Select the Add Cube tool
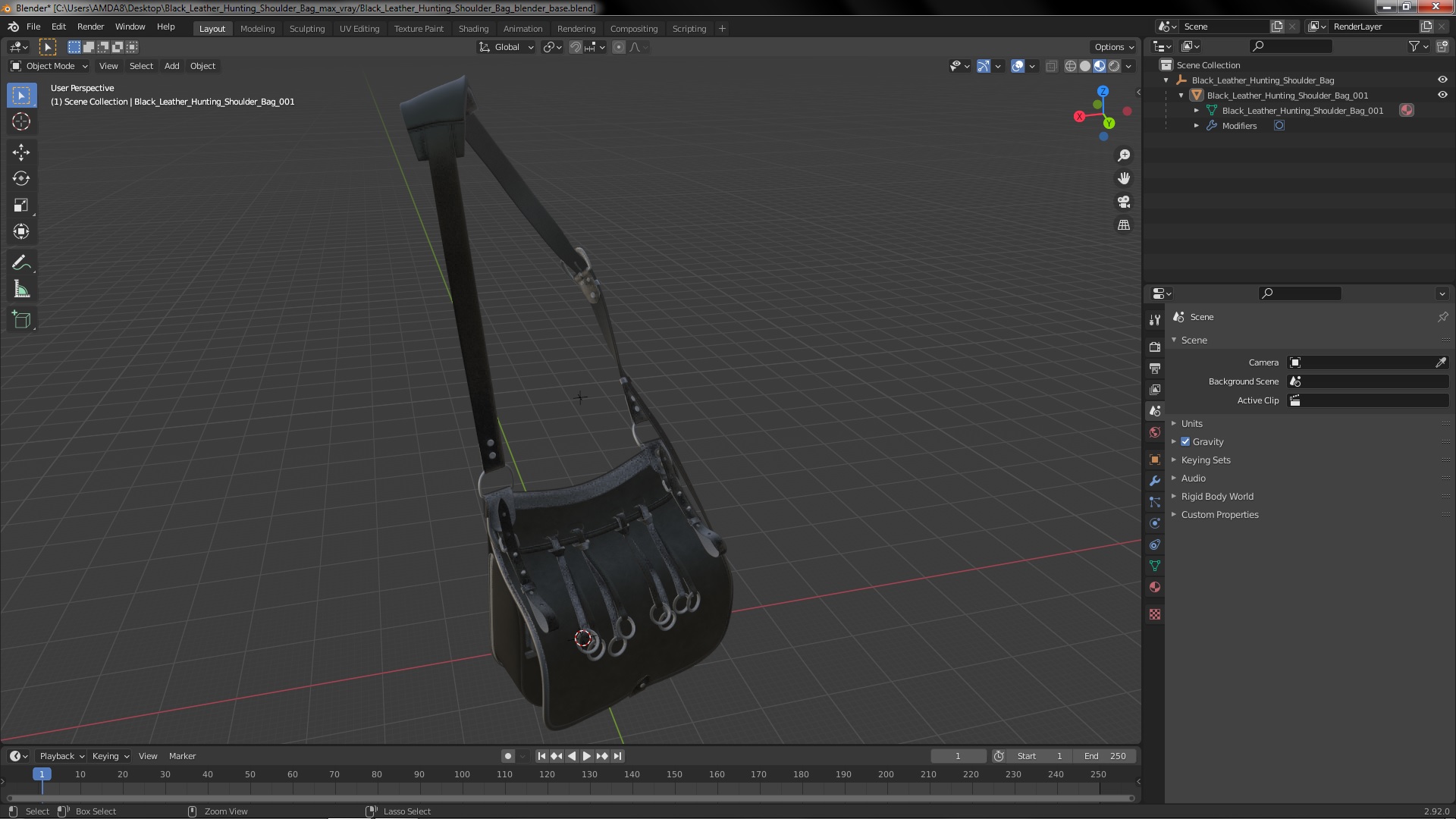 point(21,320)
